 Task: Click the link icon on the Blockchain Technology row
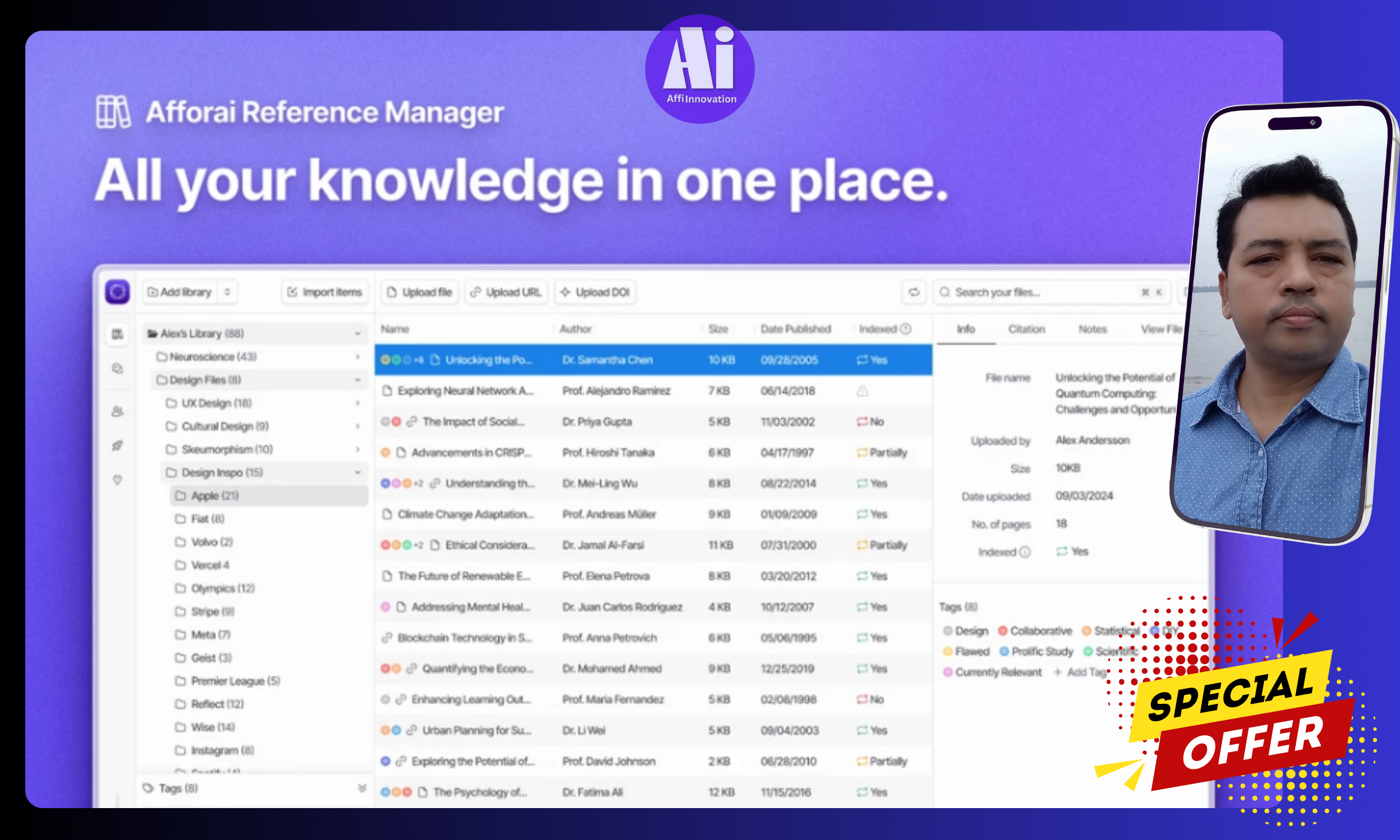pyautogui.click(x=386, y=638)
